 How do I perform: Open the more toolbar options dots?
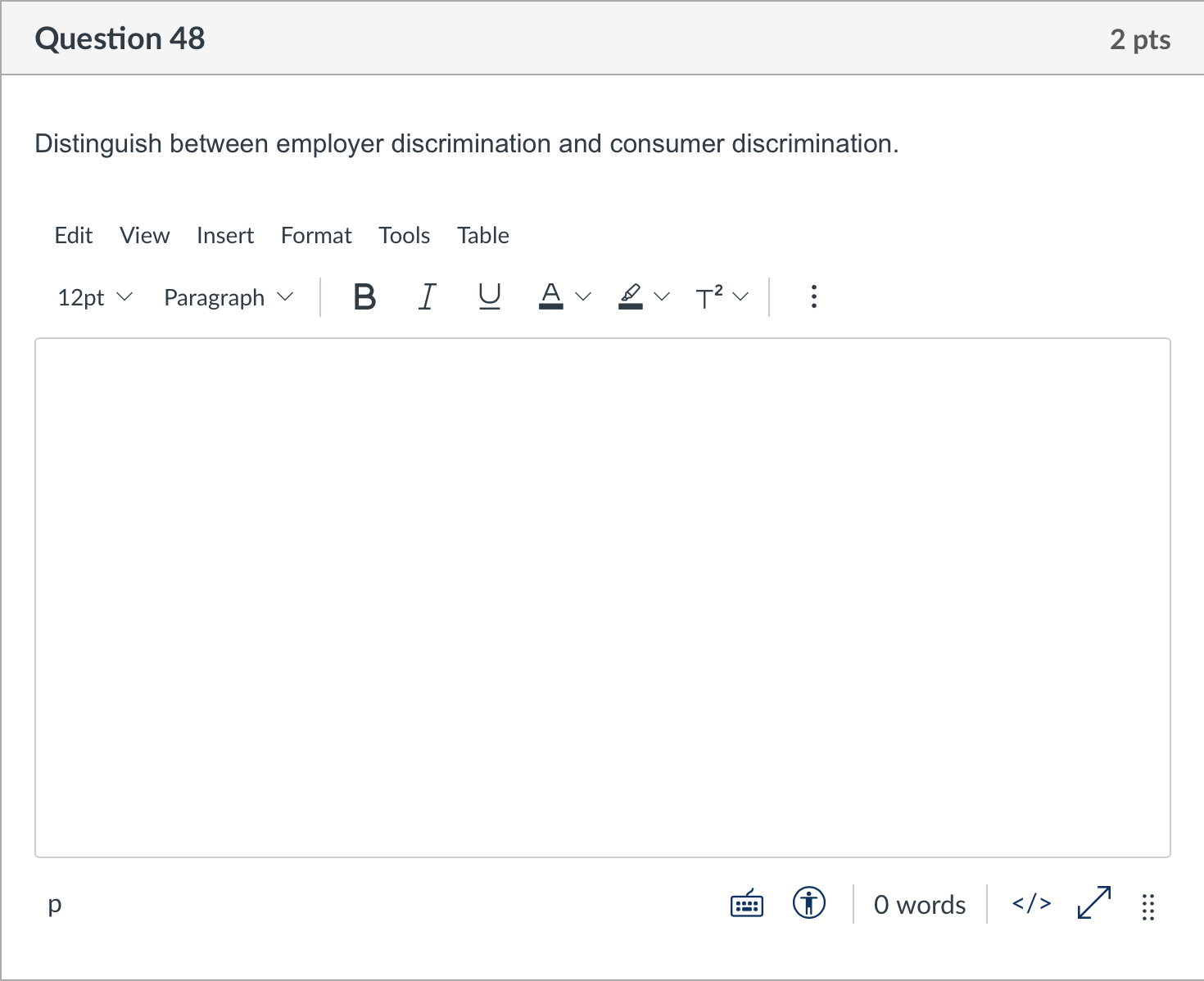(x=813, y=296)
